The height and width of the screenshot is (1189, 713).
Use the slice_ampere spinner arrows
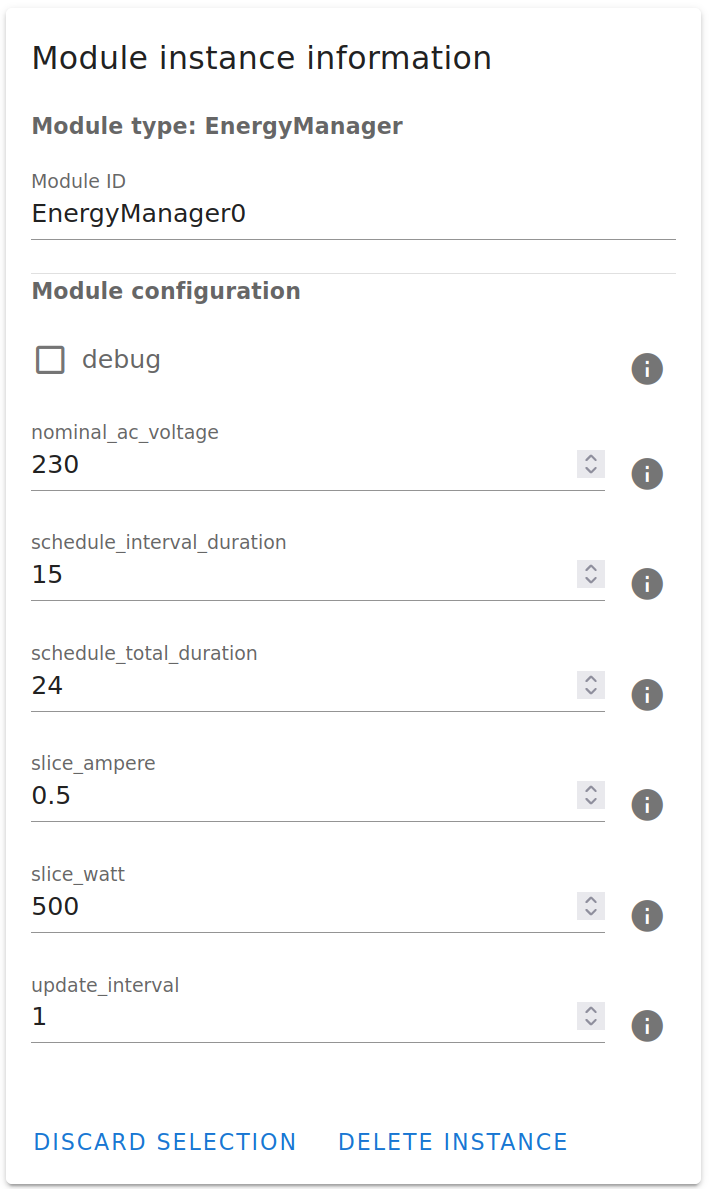coord(591,795)
